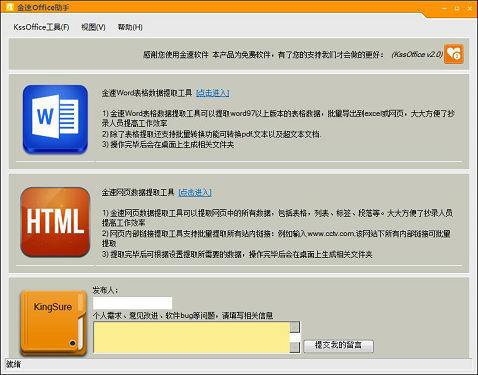Minimize the 金速Office助手 window
The height and width of the screenshot is (375, 478).
pos(444,8)
